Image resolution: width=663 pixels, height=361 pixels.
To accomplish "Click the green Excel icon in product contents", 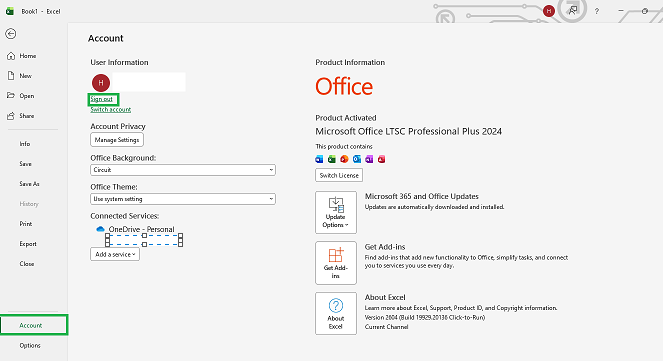I will pos(332,159).
